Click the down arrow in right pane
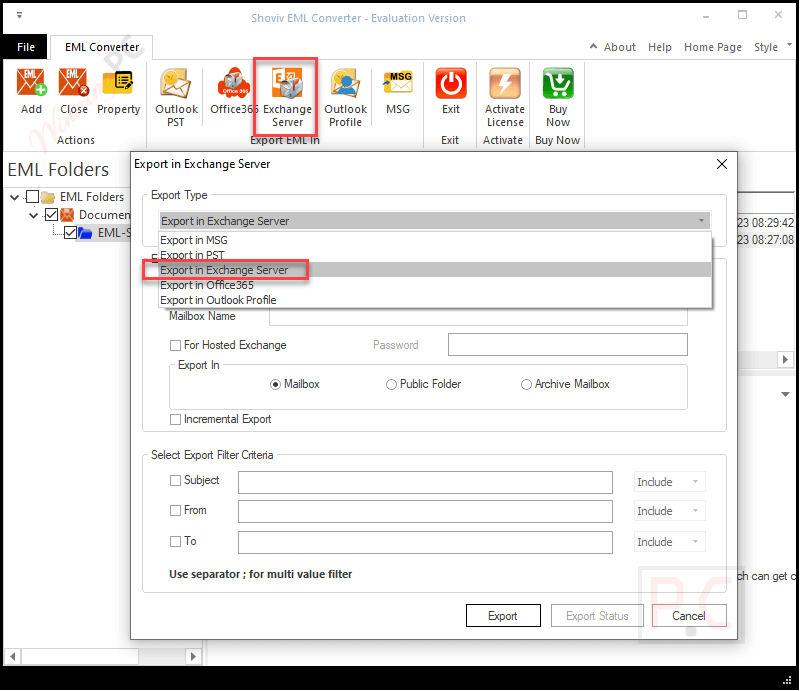The width and height of the screenshot is (800, 691). tap(785, 394)
